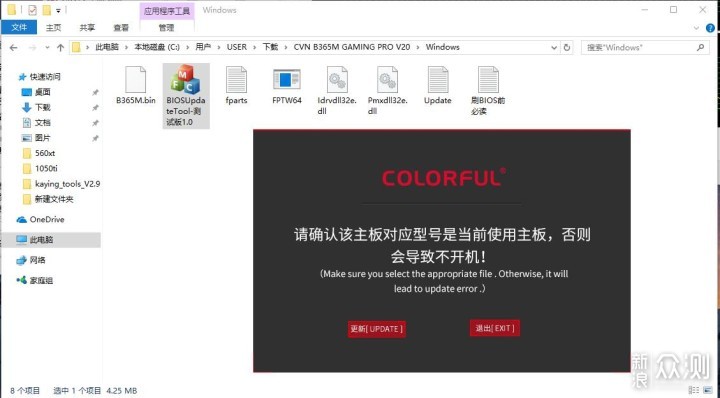Viewport: 720px width, 398px height.
Task: Click the properties quick access toolbar icon
Action: (x=32, y=10)
